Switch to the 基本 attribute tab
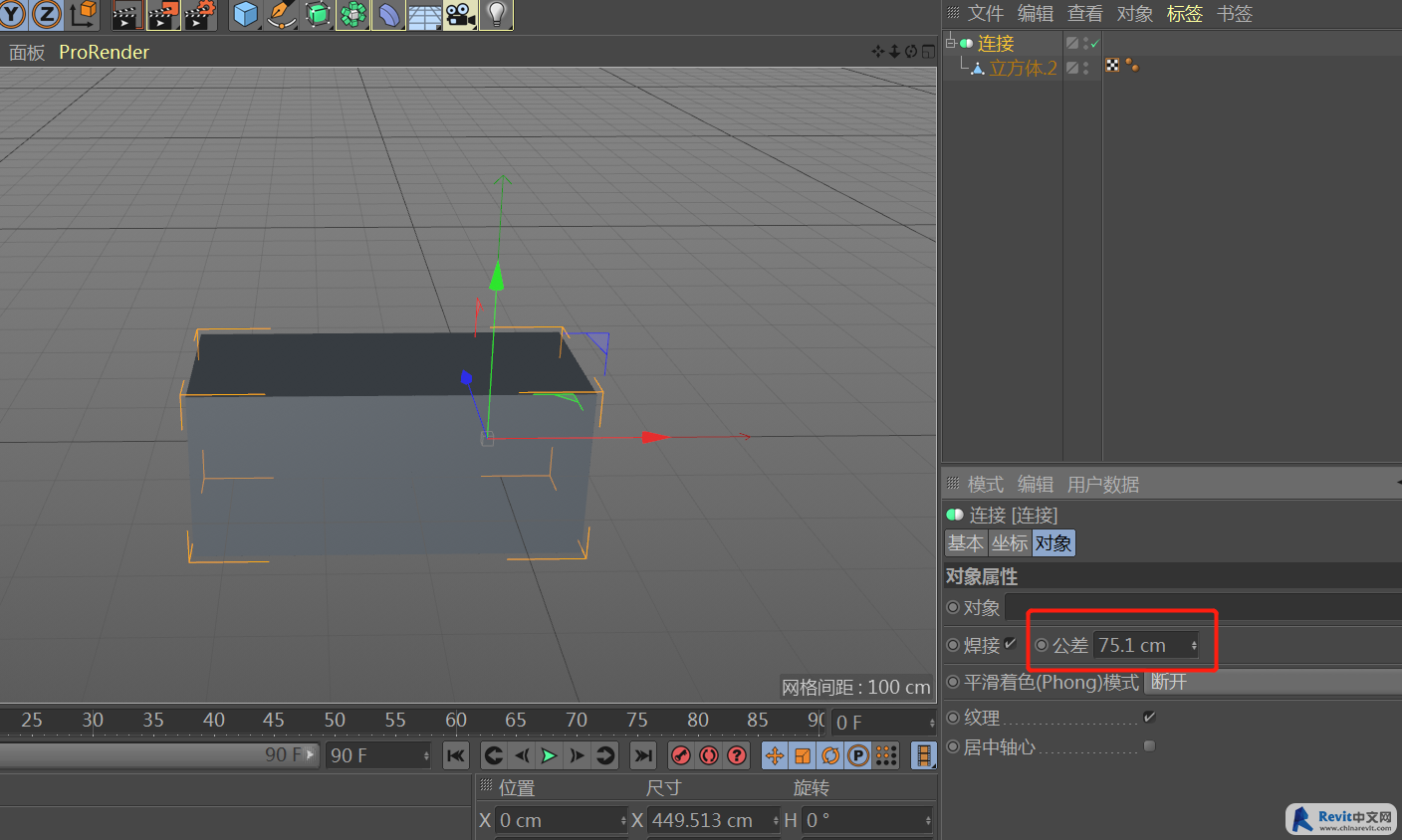 [966, 542]
